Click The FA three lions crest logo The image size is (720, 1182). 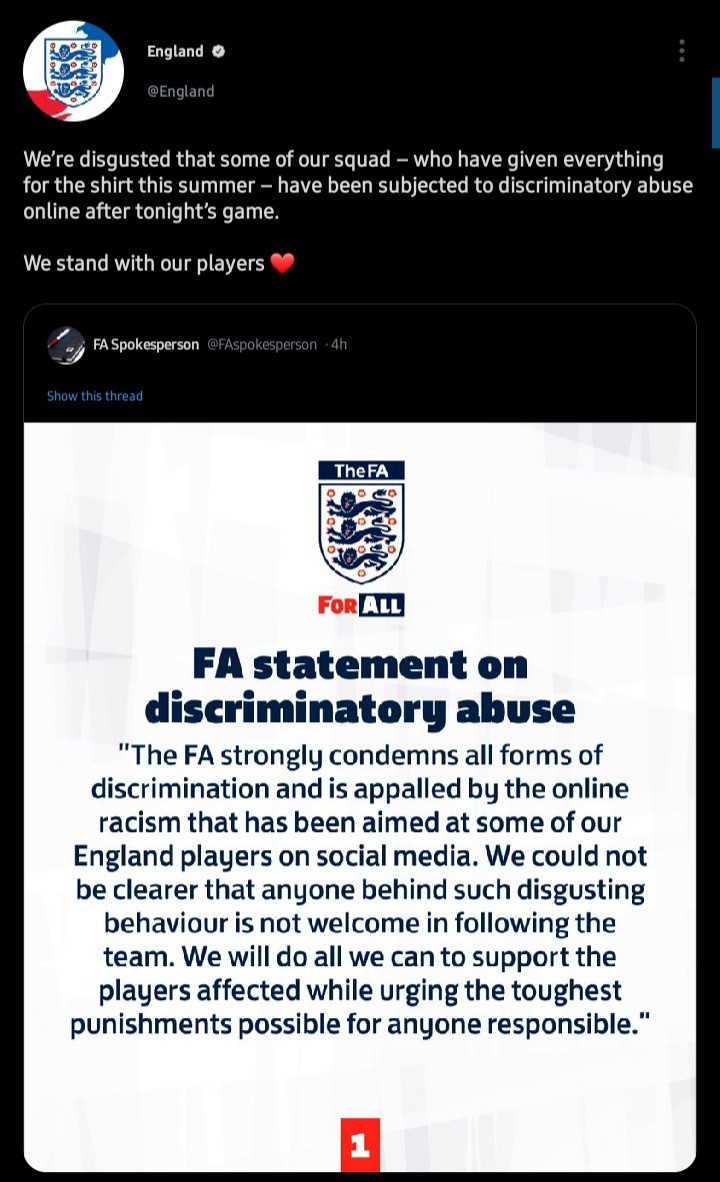point(361,522)
